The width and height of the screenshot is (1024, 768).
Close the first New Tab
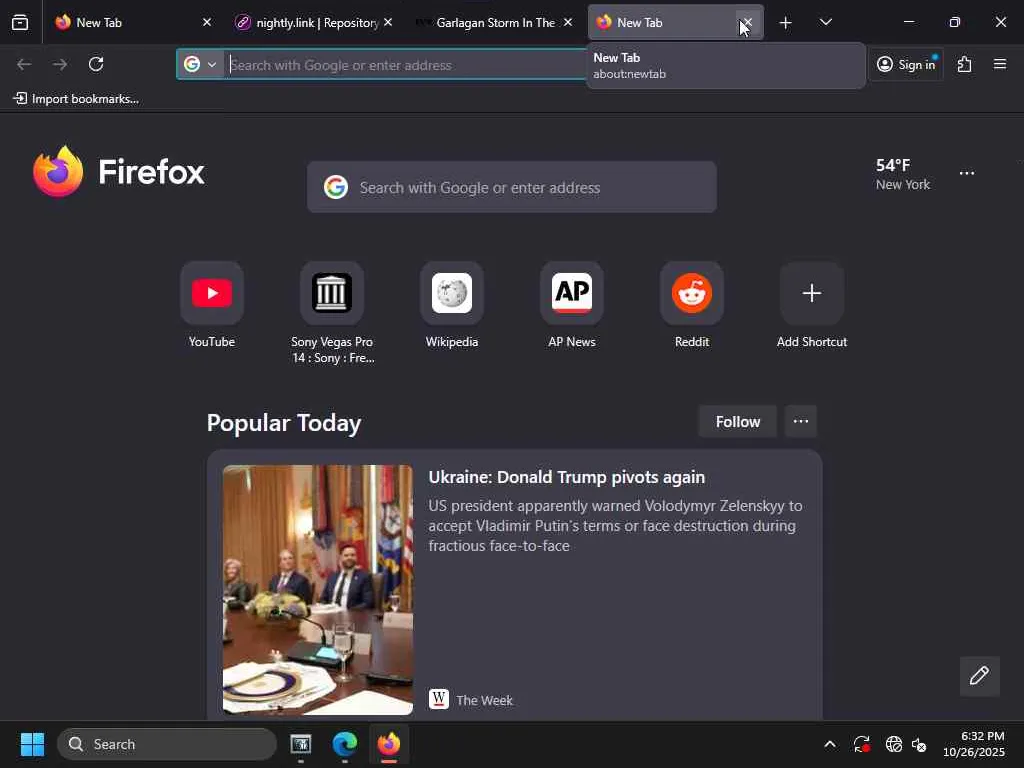pyautogui.click(x=207, y=22)
